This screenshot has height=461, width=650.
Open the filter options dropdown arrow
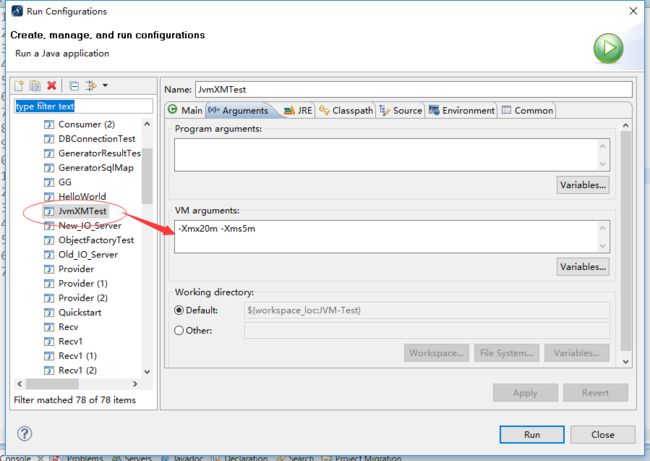click(105, 86)
